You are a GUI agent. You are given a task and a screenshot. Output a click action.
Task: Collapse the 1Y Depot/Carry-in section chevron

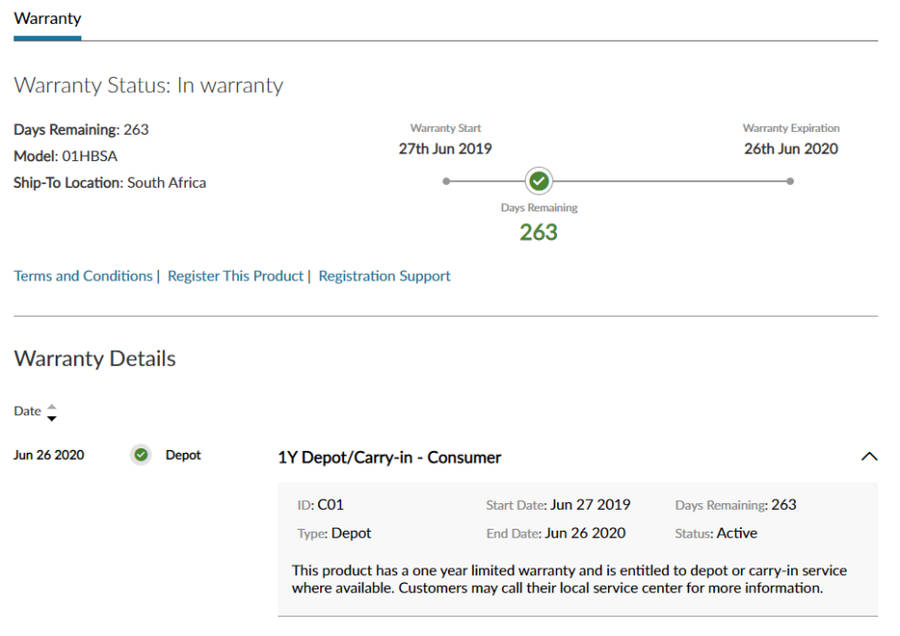[869, 456]
